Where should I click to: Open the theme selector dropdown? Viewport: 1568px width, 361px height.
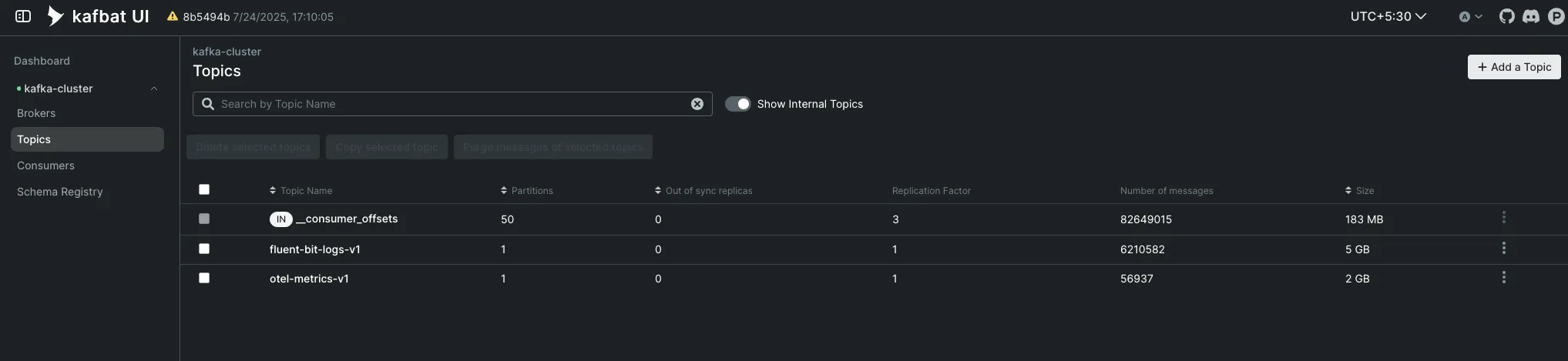(x=1470, y=16)
